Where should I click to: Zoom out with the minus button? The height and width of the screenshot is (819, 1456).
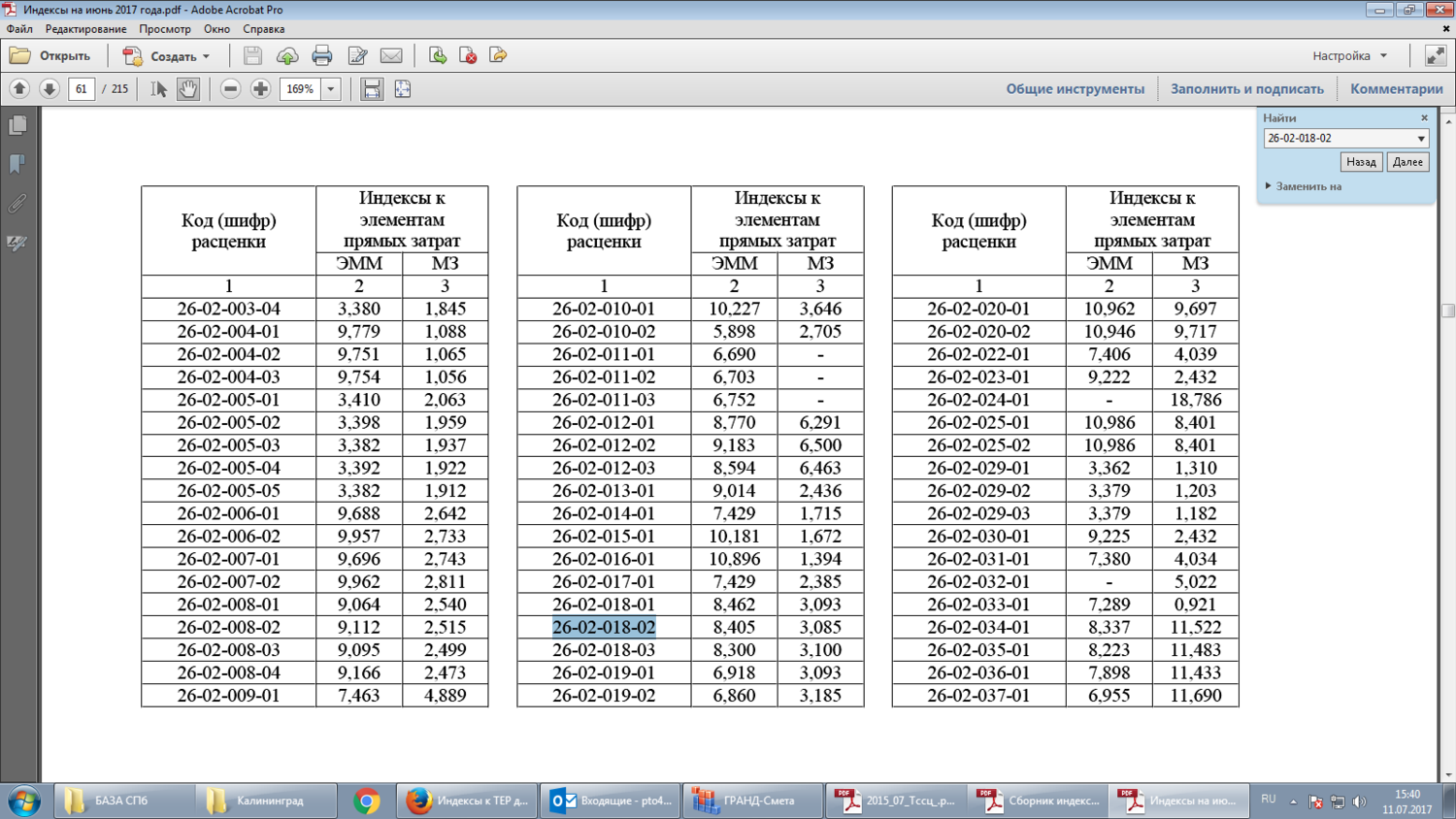(230, 89)
